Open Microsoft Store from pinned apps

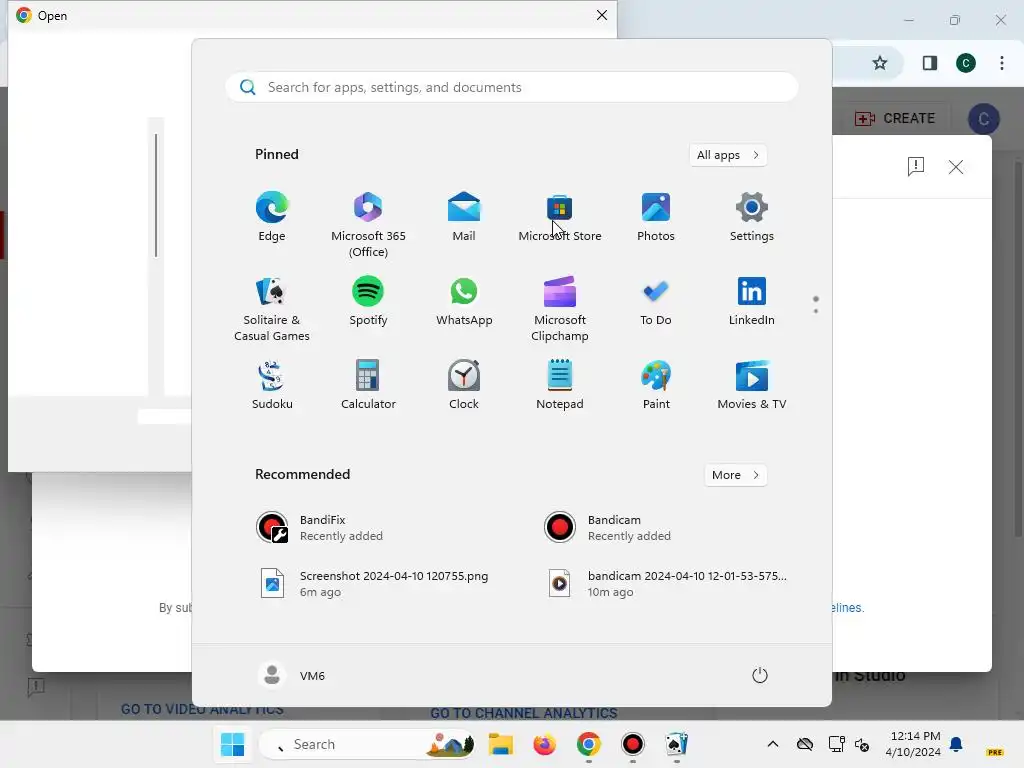coord(560,217)
